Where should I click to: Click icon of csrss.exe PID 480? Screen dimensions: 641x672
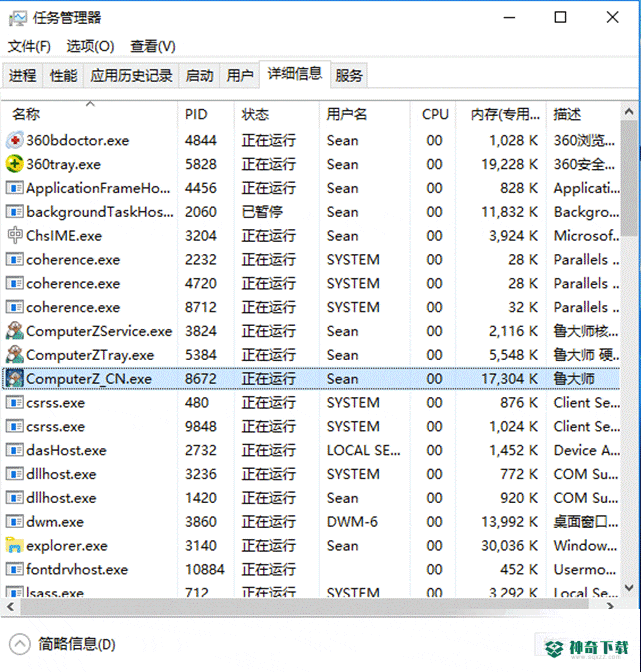[x=15, y=402]
